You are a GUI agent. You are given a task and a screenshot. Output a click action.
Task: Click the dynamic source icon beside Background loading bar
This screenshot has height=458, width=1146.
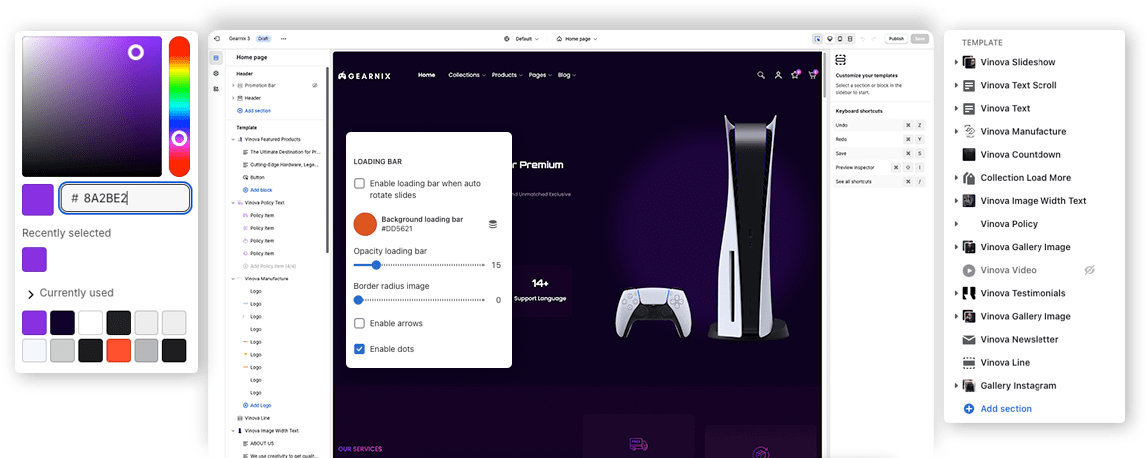pos(493,224)
